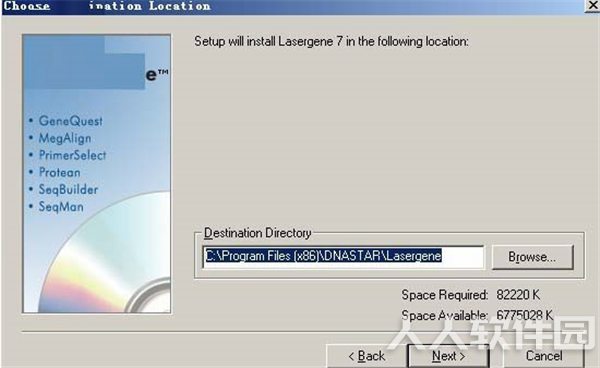Click the SeqMan item in the banner

pos(61,207)
